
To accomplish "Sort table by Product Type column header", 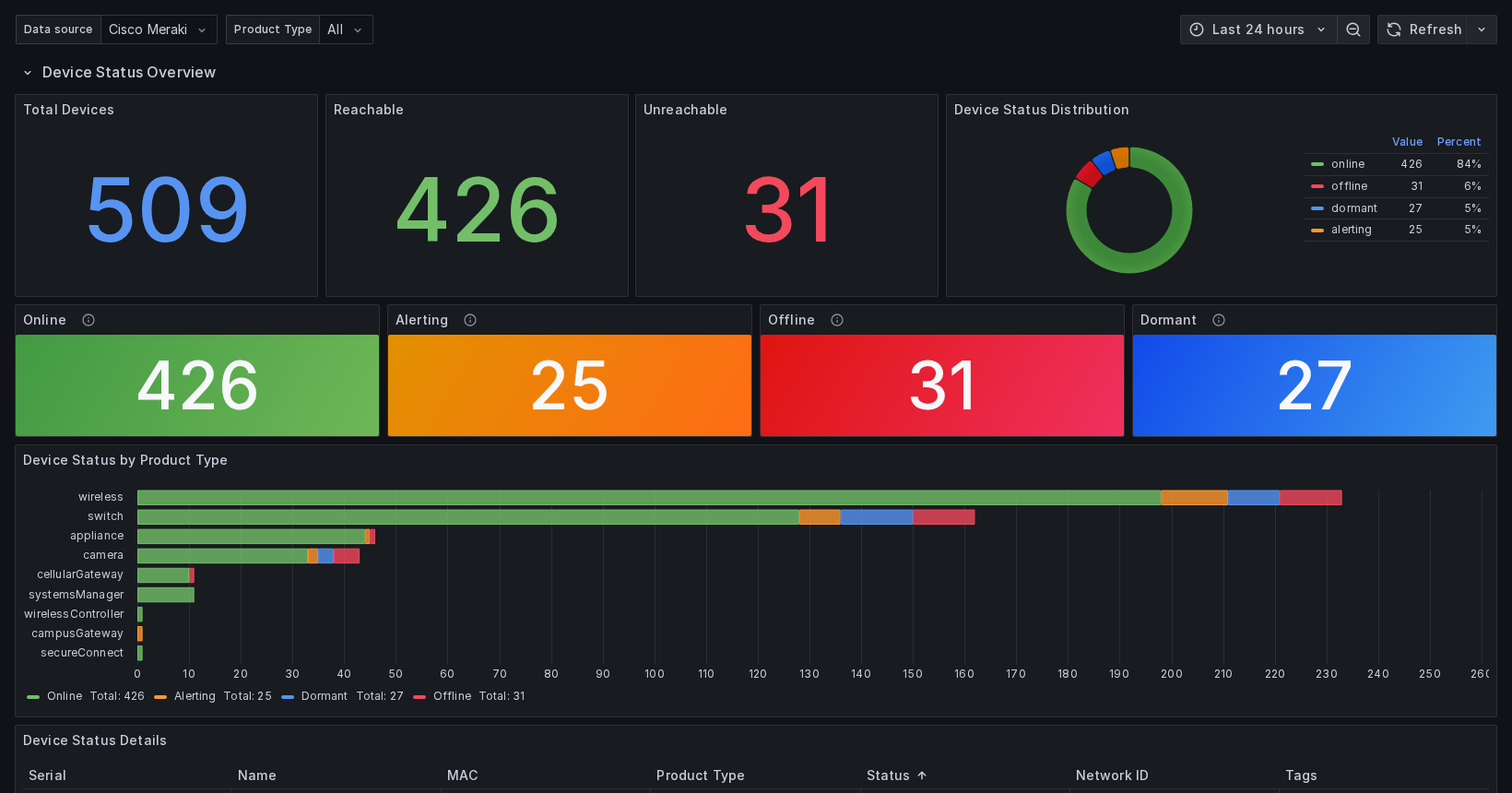I will [700, 775].
